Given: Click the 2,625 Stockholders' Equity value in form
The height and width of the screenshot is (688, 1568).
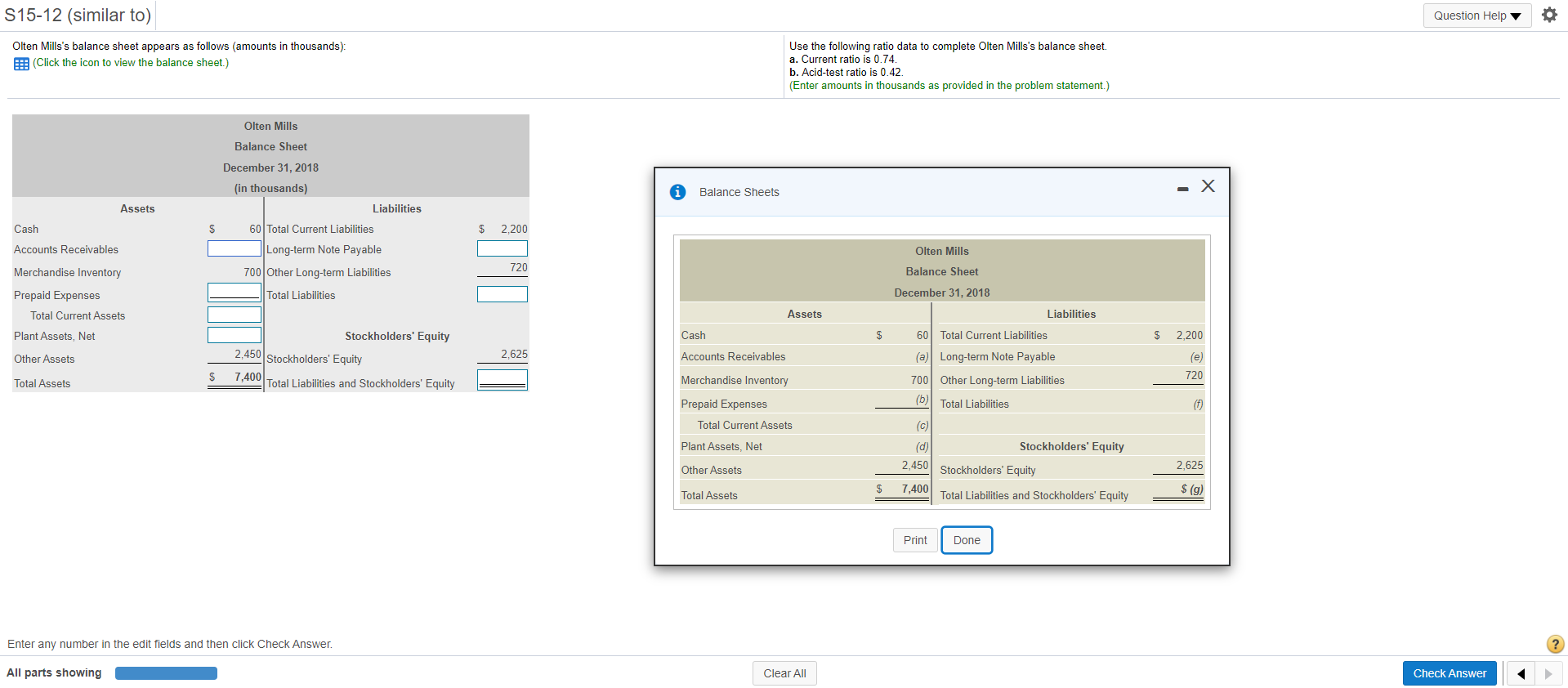Looking at the screenshot, I should 514,354.
